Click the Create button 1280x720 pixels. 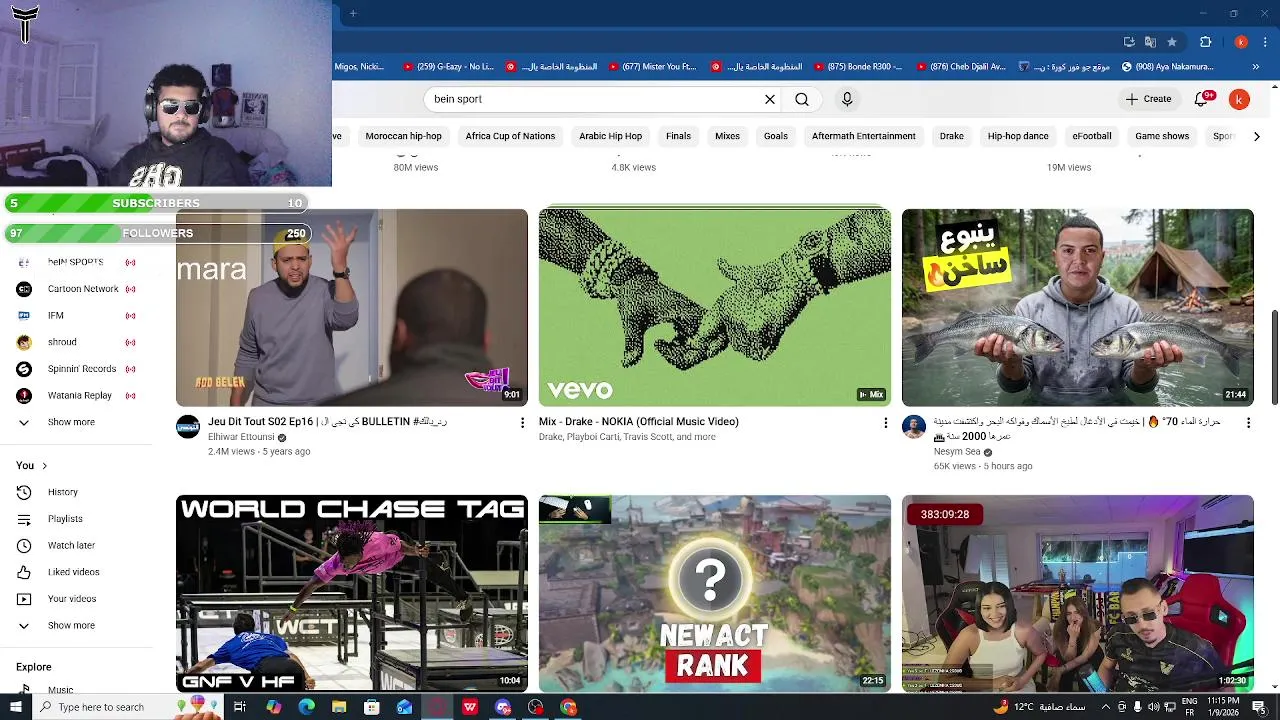pos(1148,99)
